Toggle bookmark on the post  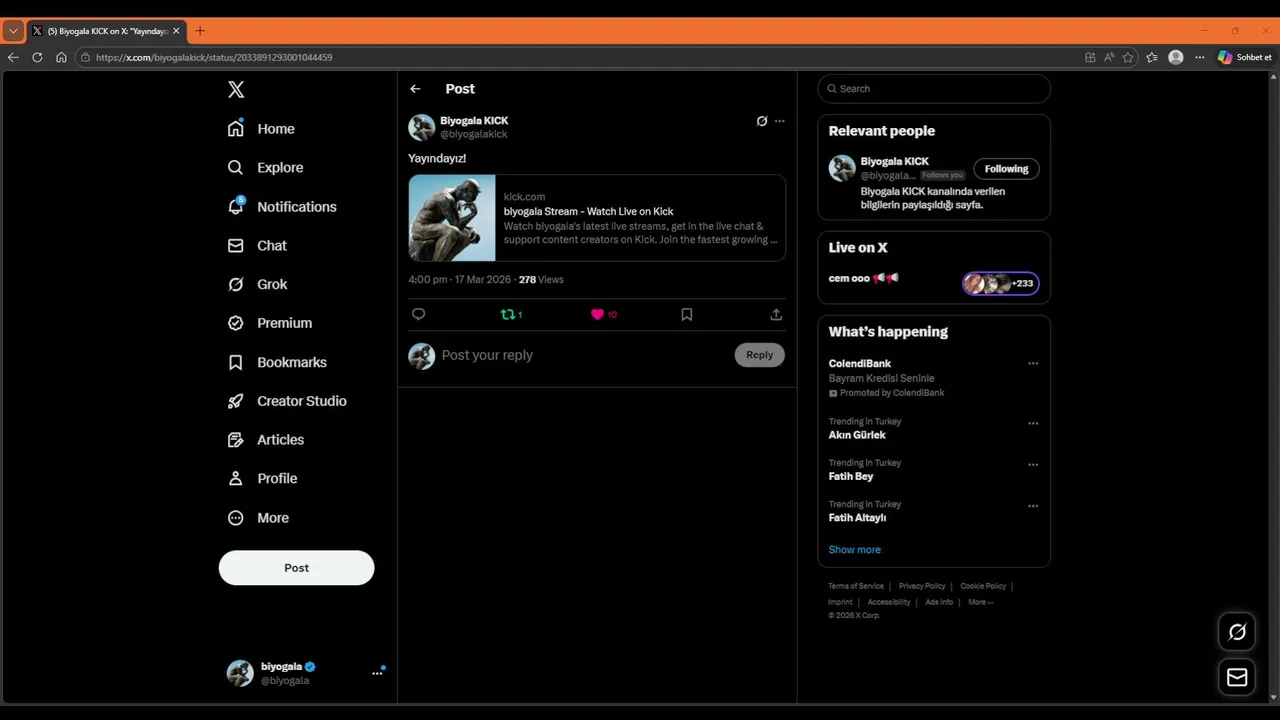[x=687, y=314]
